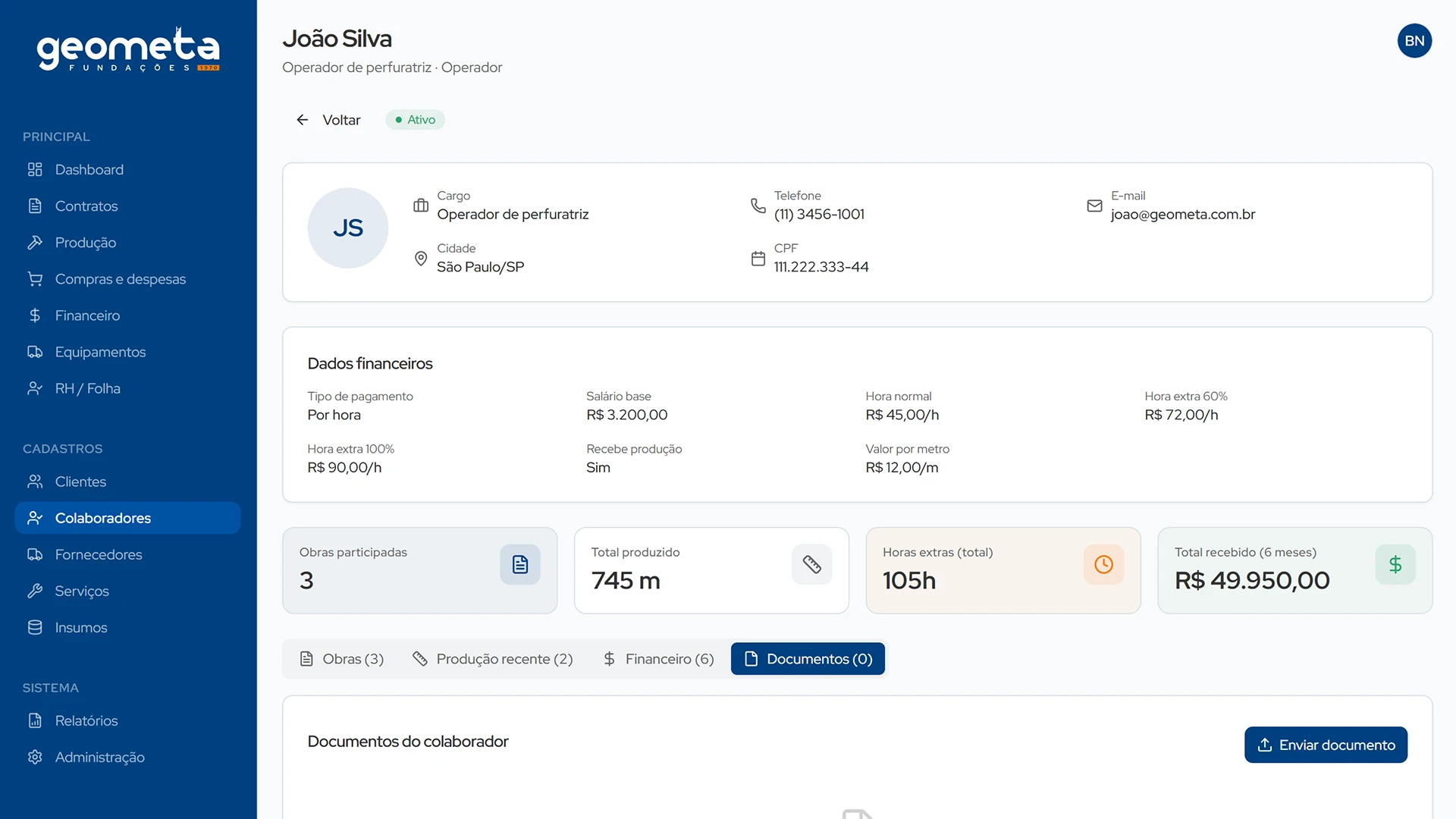
Task: Click the Equipamentos truck icon
Action: 35,352
